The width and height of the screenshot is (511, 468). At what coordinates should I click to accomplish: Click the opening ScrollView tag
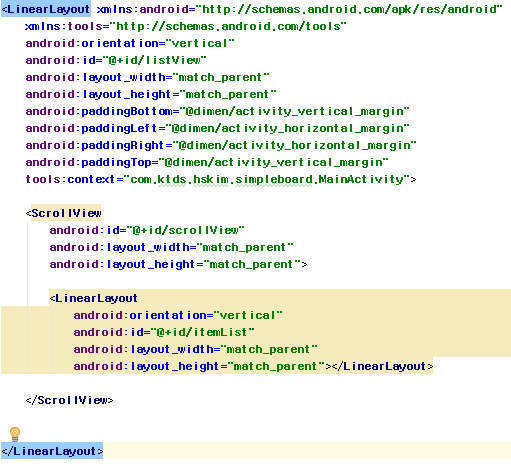point(63,213)
